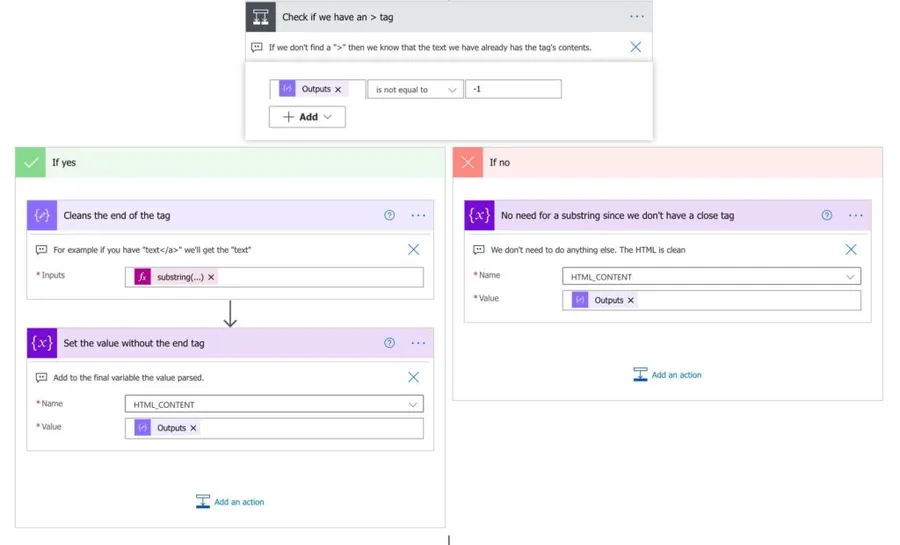Click the condition icon on Check if we have an > tag
This screenshot has width=900, height=545.
tap(261, 17)
